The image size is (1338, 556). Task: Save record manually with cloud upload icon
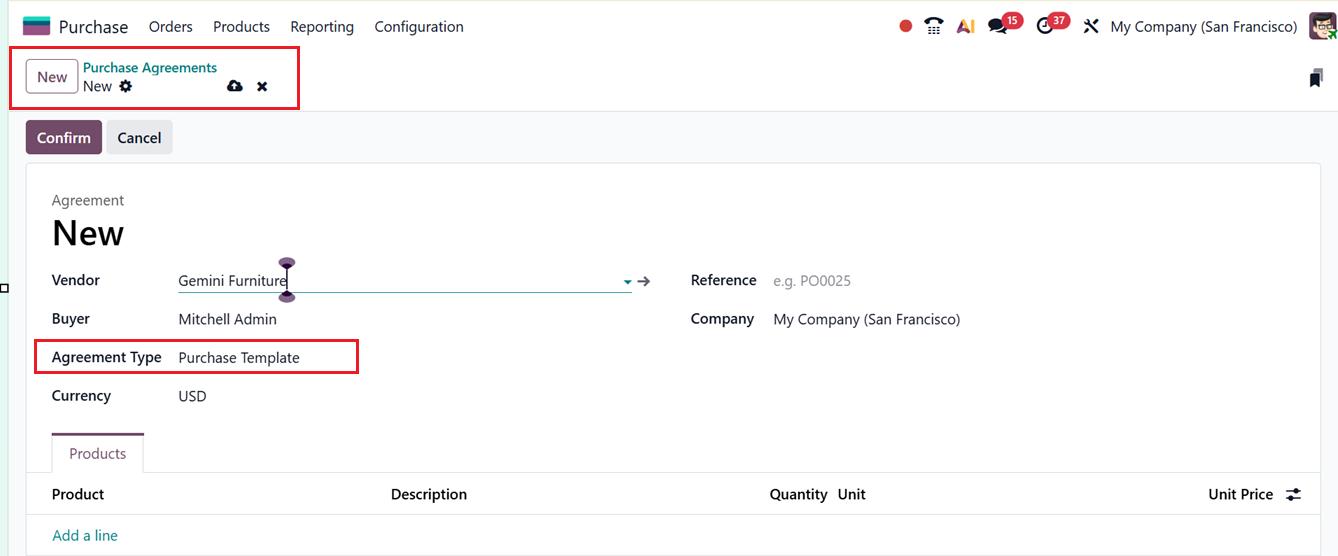coord(235,87)
